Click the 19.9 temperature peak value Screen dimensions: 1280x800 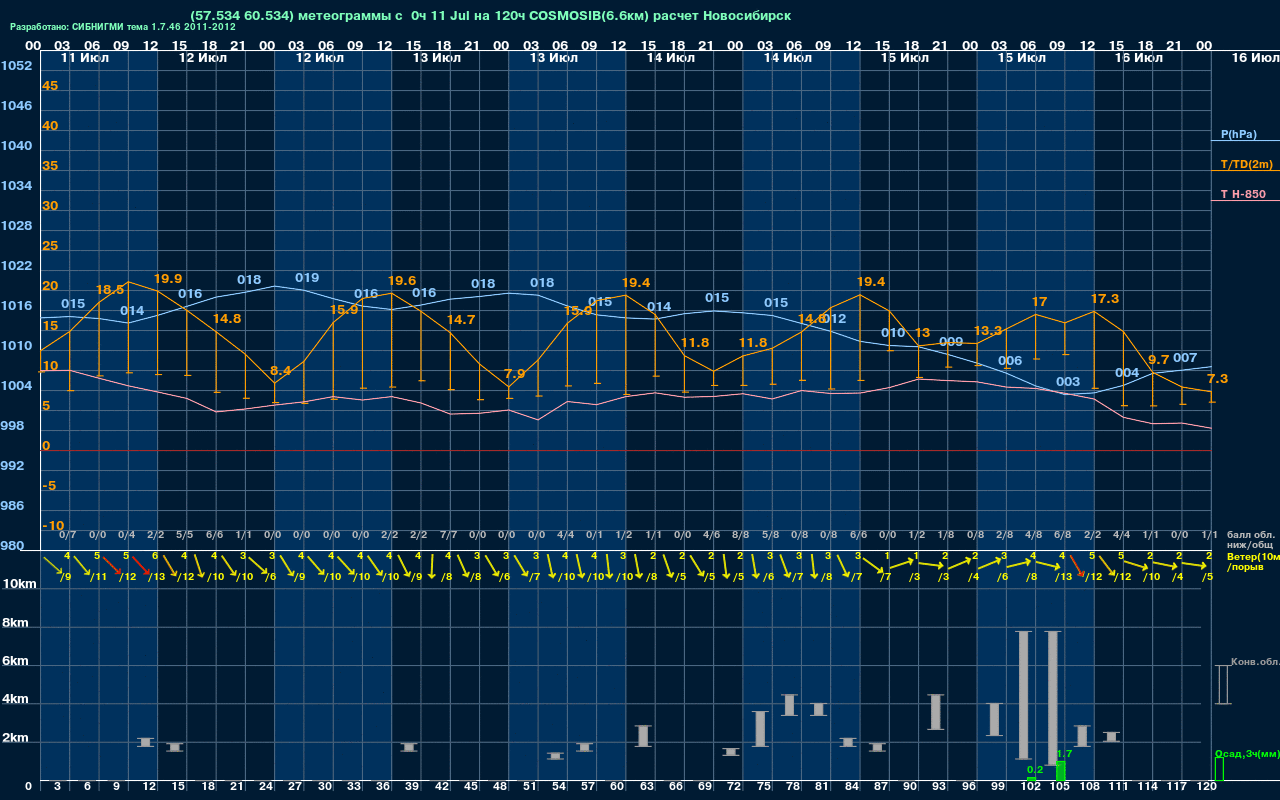pos(168,279)
